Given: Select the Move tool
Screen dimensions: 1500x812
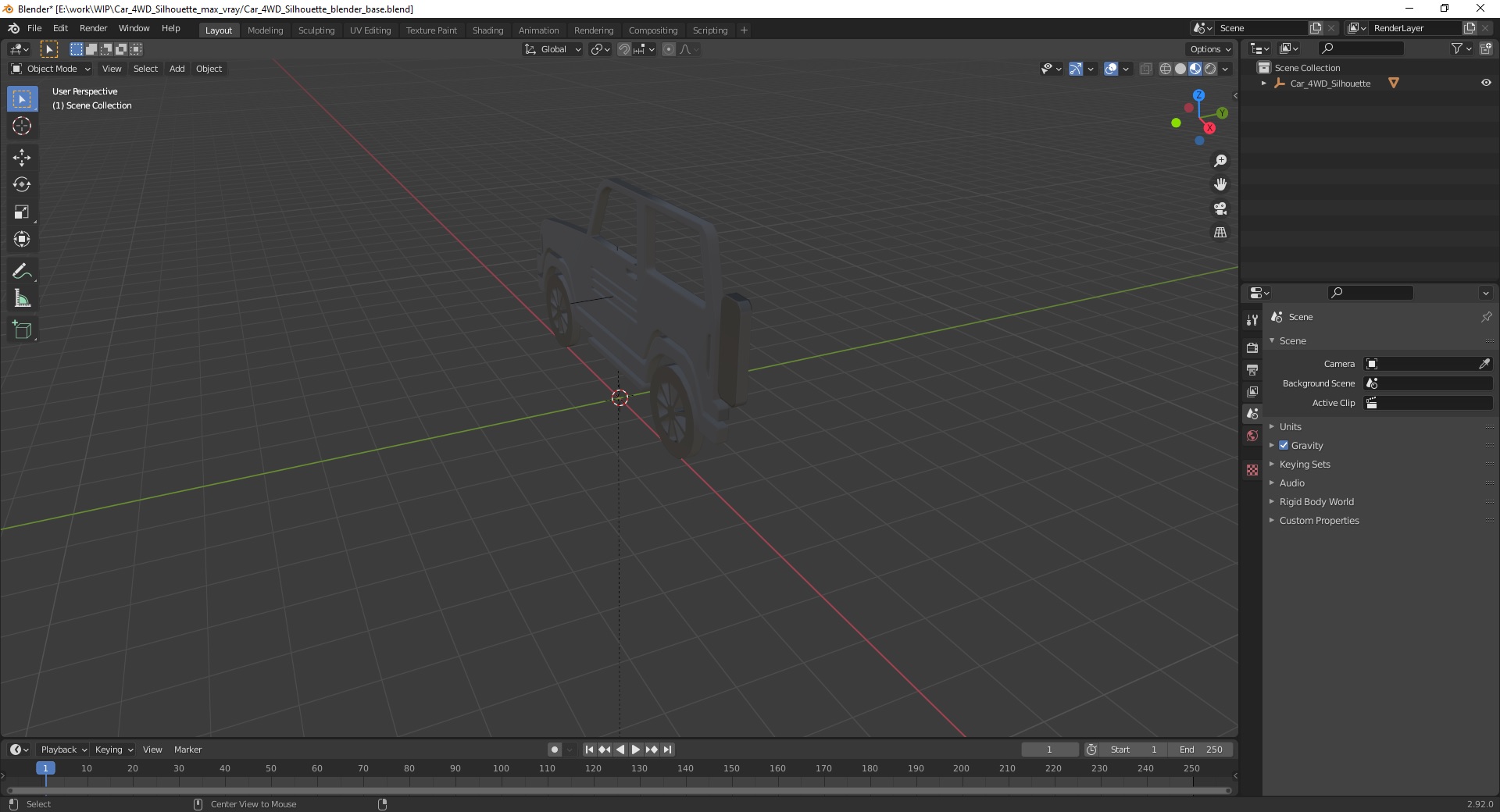Looking at the screenshot, I should pyautogui.click(x=22, y=158).
